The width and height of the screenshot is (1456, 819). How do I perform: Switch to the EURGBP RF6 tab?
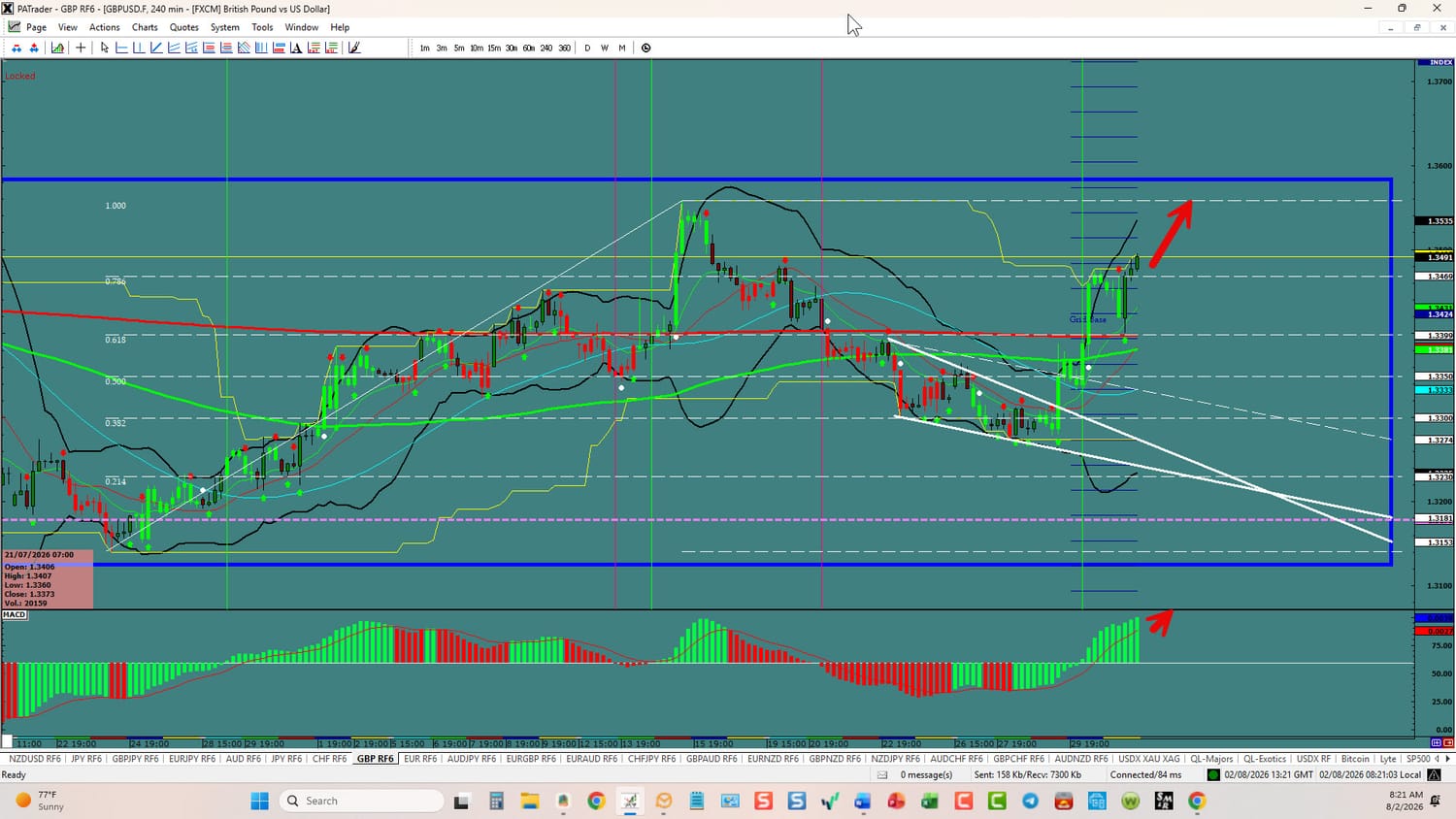[531, 759]
